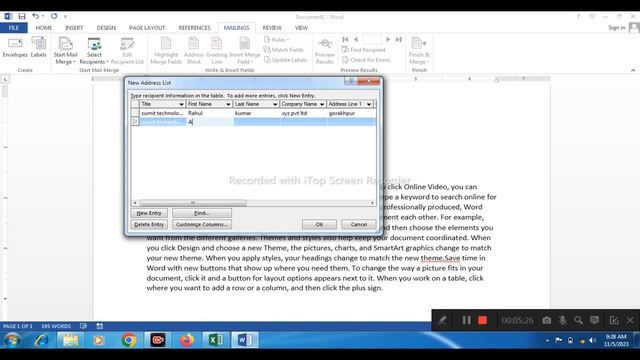The width and height of the screenshot is (640, 360).
Task: Open the Labels tool
Action: pos(39,47)
